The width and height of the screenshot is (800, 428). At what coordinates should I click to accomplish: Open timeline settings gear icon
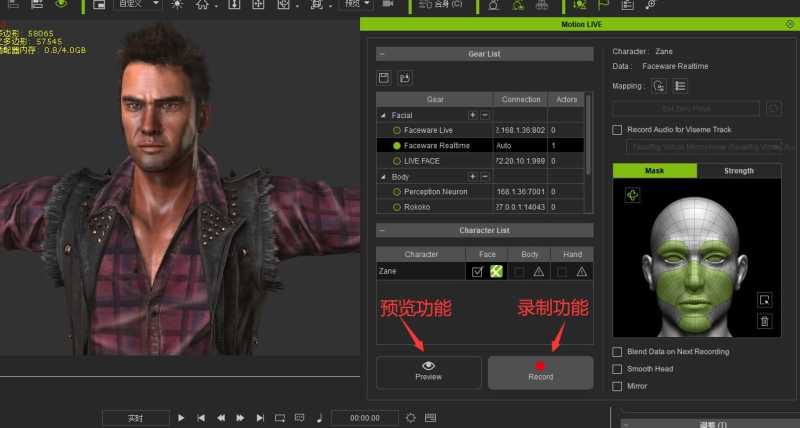411,417
